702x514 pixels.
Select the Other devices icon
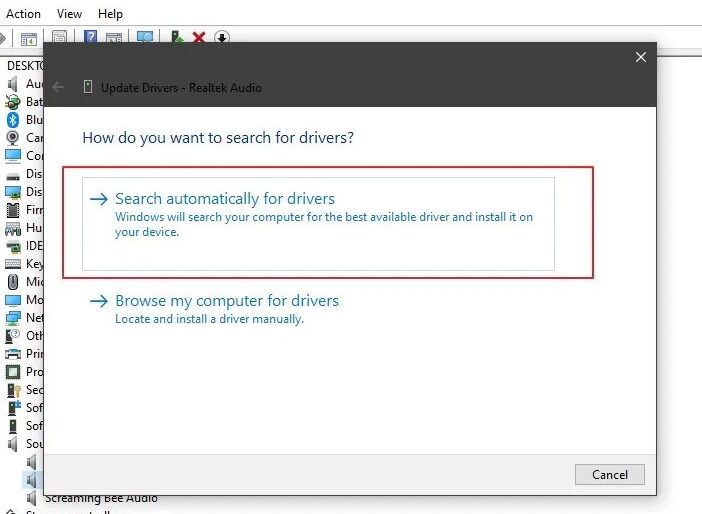[x=13, y=336]
